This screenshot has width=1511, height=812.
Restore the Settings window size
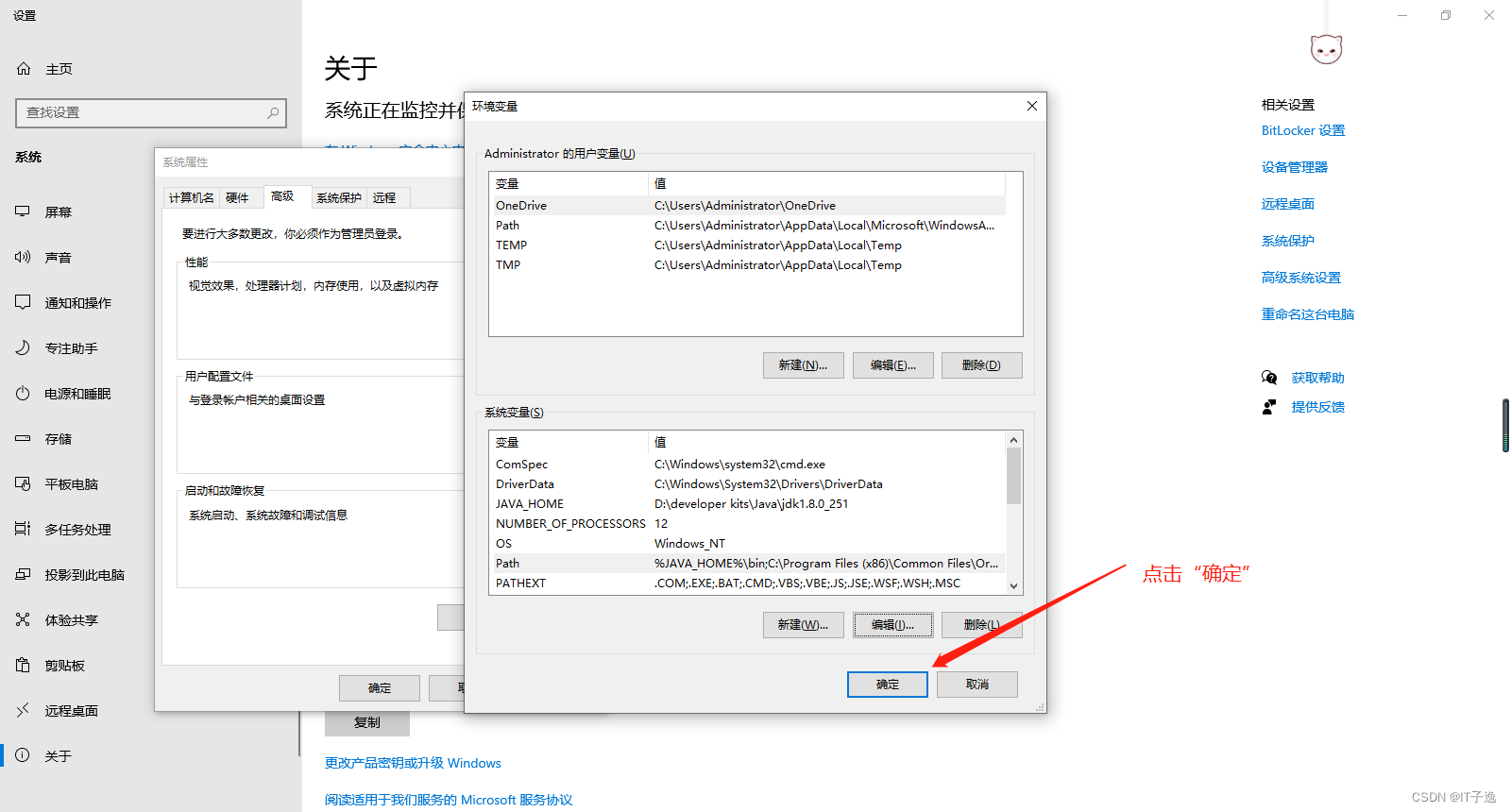(1446, 15)
